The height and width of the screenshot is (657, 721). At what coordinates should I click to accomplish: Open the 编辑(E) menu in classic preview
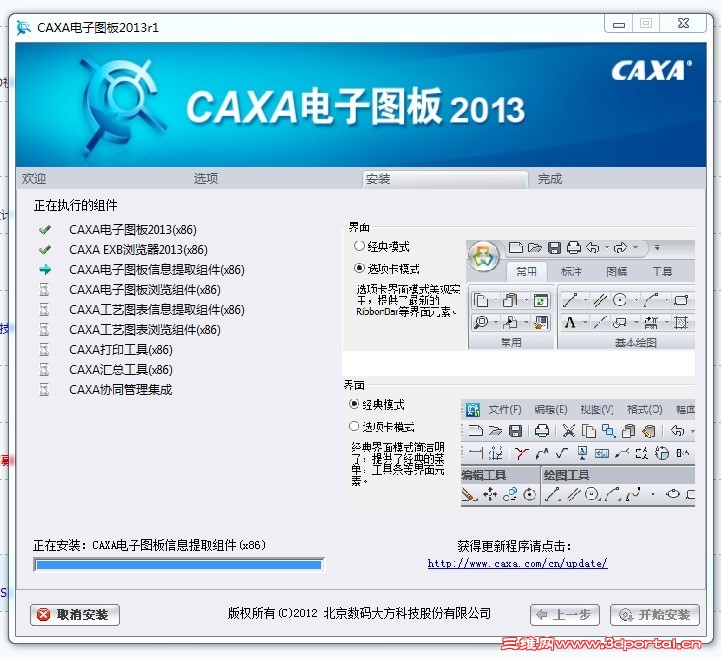click(551, 409)
